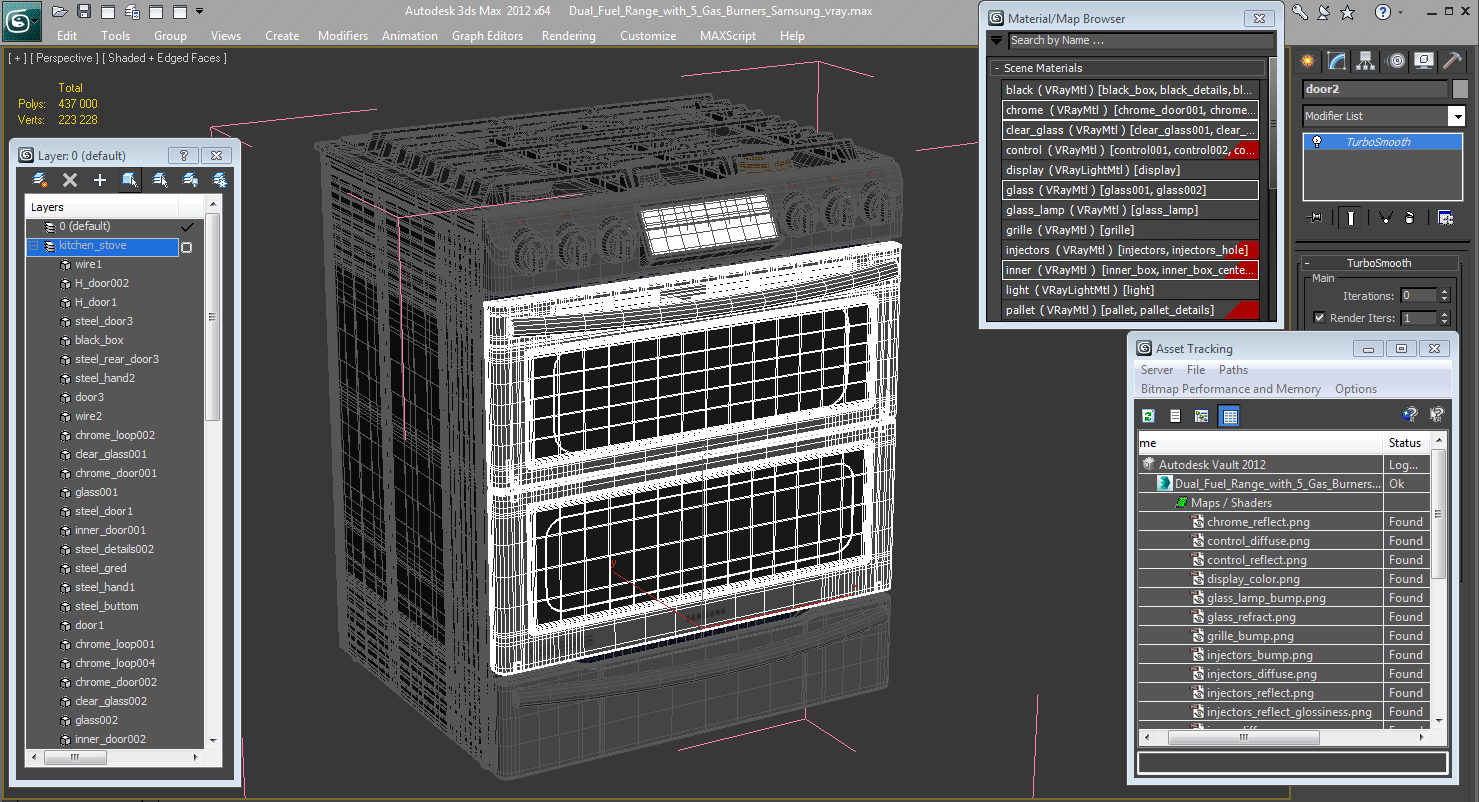Toggle Show End Result icon in modifier stack

[x=1351, y=217]
